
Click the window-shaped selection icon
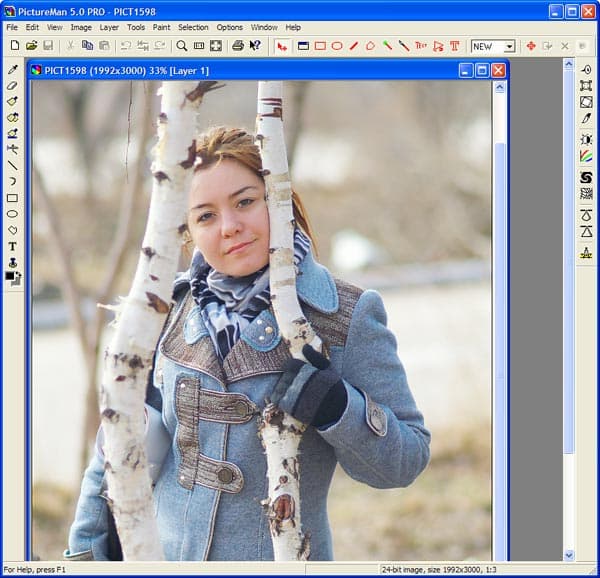303,46
